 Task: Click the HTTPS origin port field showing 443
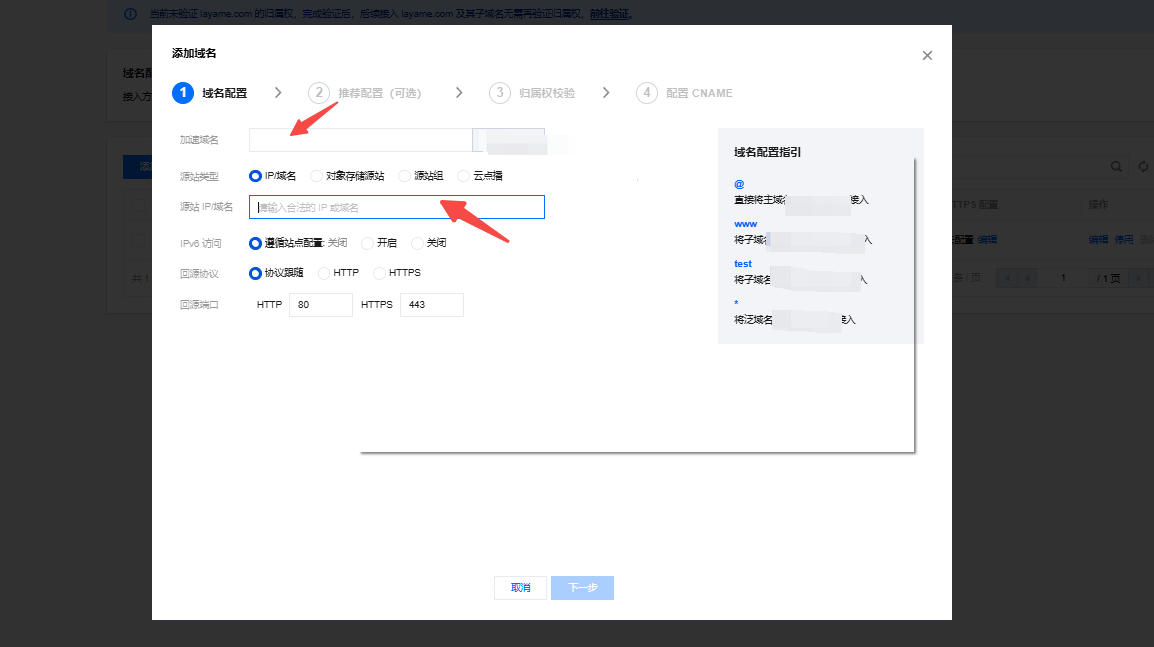[431, 305]
